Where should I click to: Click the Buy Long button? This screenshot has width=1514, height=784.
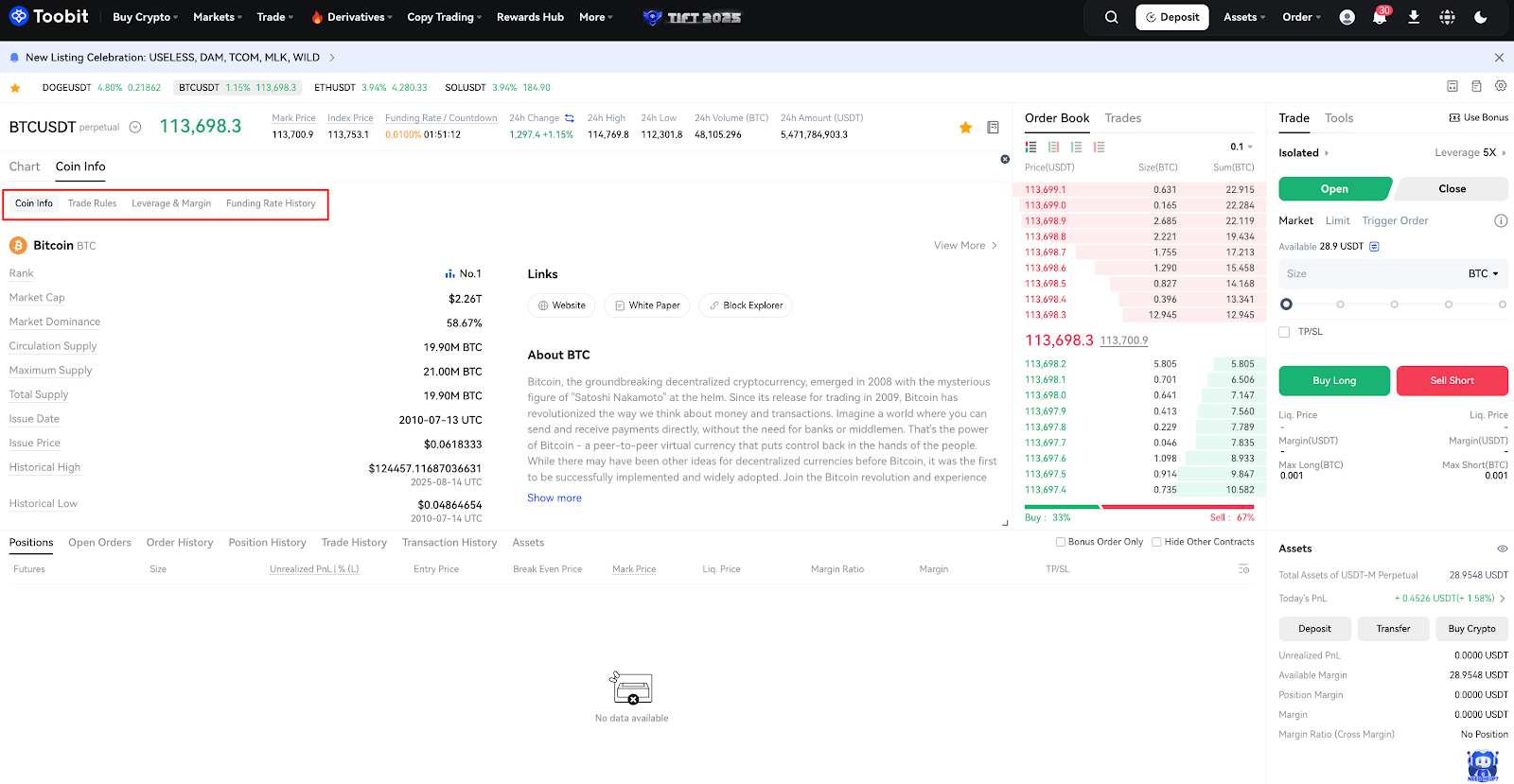[1334, 380]
